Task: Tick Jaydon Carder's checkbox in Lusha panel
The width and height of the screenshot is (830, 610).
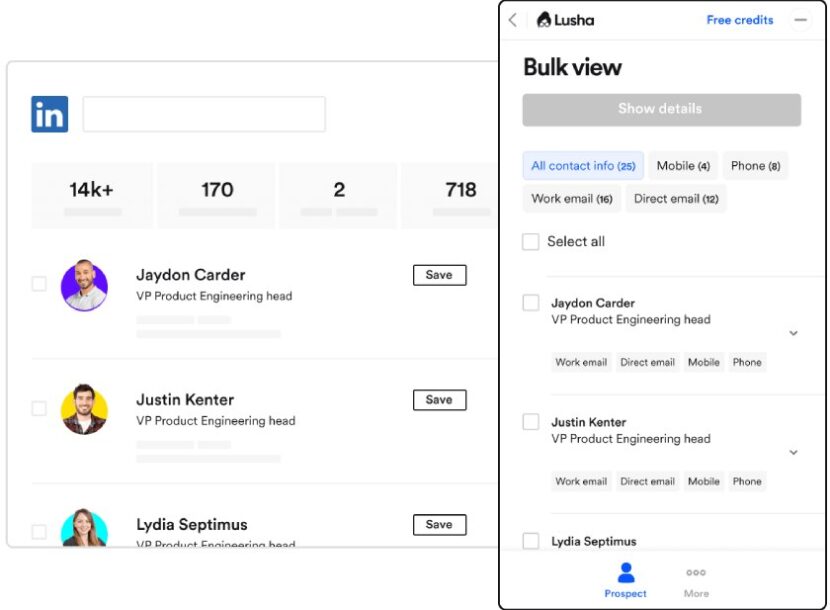Action: click(531, 303)
